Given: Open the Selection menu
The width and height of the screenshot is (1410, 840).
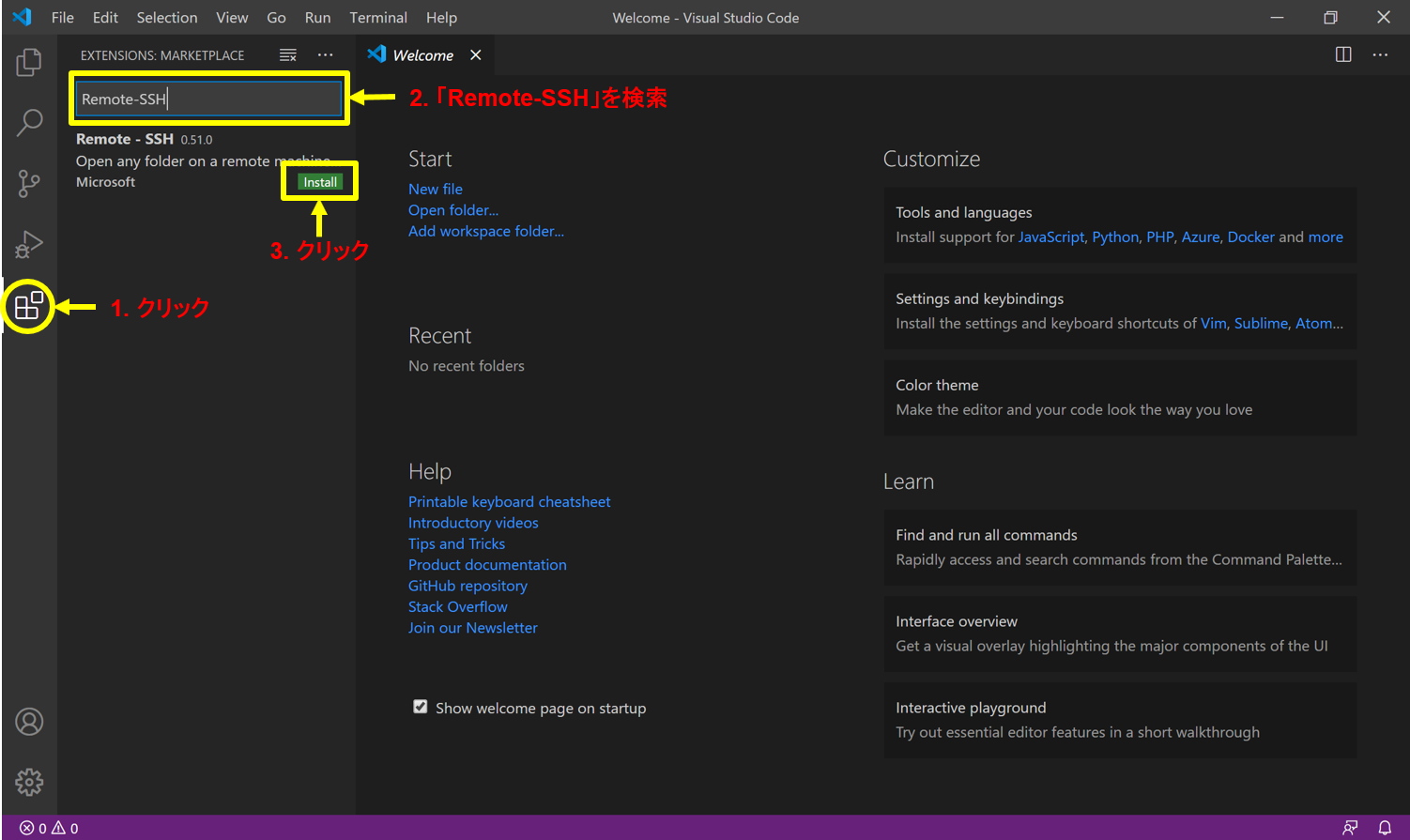Looking at the screenshot, I should click(167, 17).
